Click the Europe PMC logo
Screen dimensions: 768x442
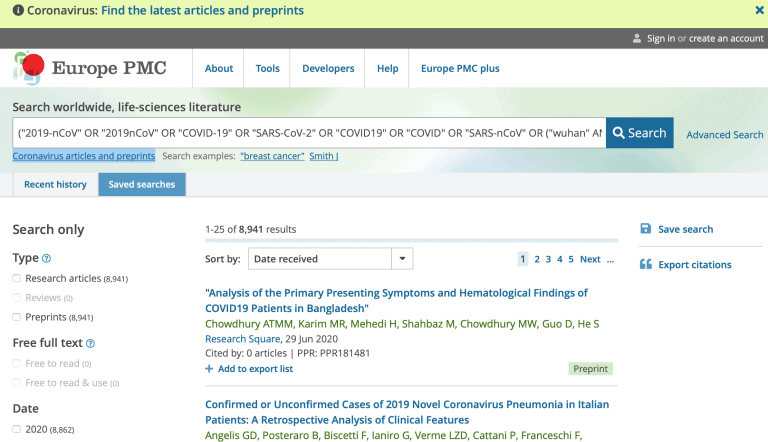[x=91, y=68]
